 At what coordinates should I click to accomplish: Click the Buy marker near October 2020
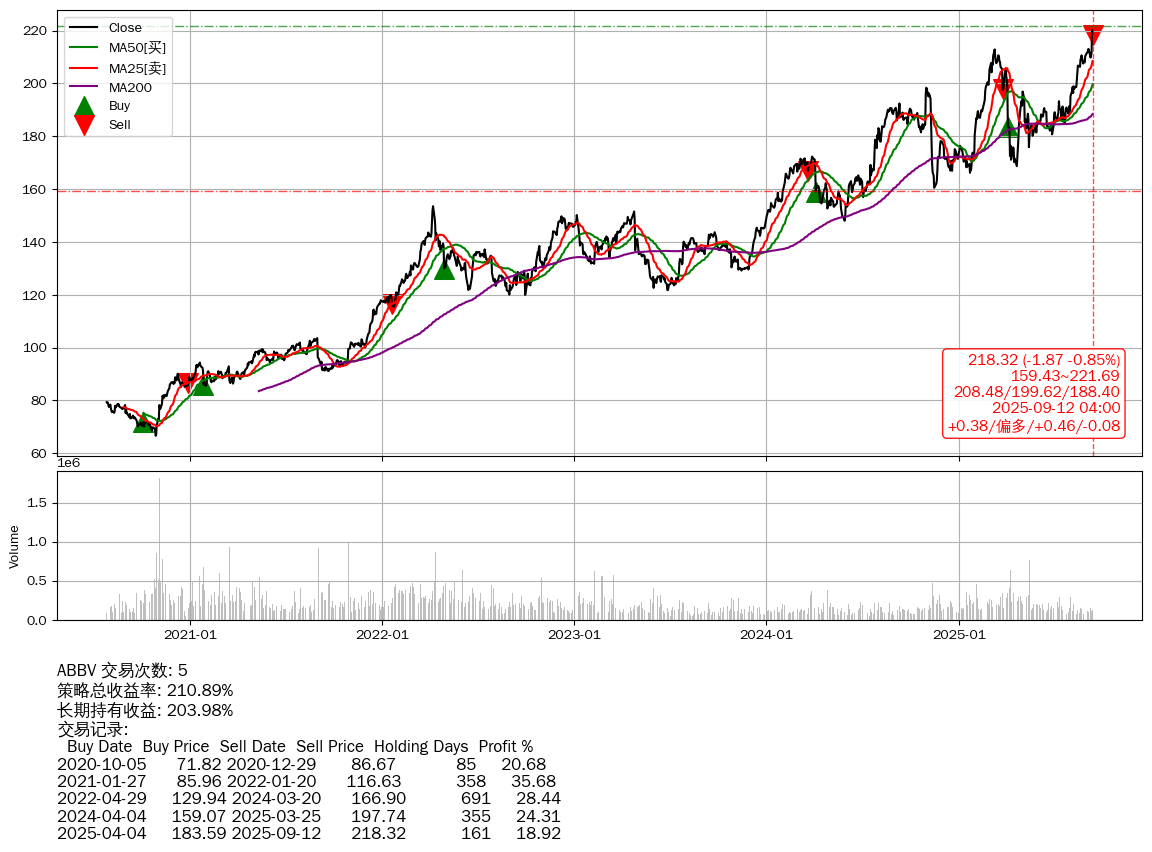pos(144,423)
